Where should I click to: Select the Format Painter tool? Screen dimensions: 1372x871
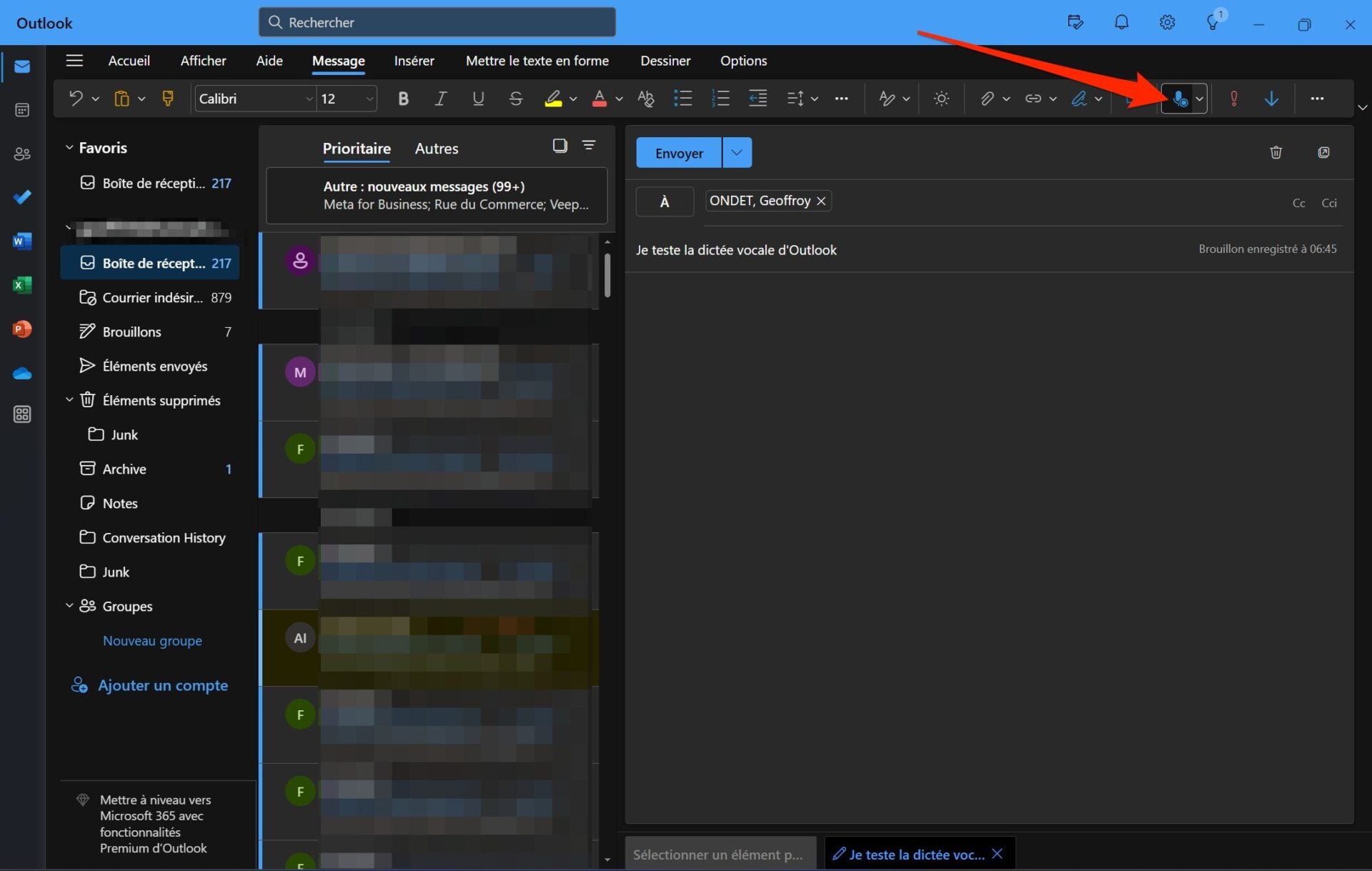168,99
